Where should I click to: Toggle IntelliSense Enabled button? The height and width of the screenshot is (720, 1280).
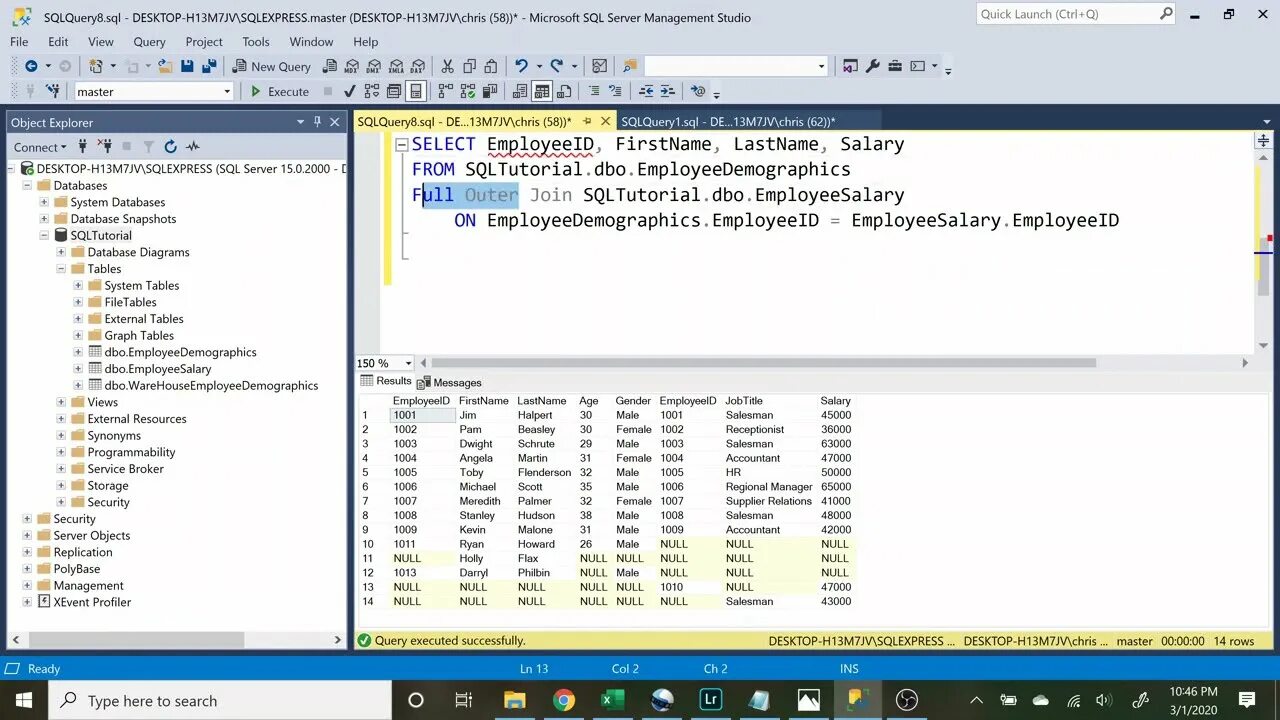coord(416,91)
